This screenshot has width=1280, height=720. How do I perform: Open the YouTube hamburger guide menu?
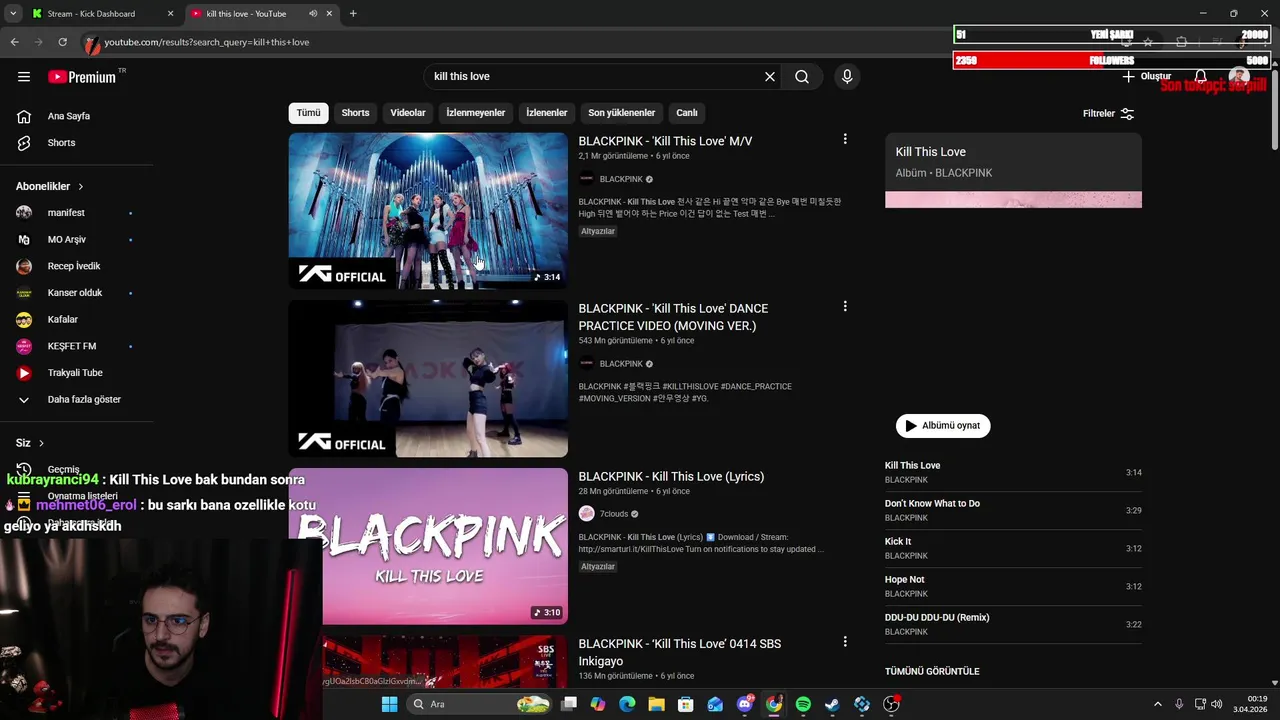pos(24,77)
